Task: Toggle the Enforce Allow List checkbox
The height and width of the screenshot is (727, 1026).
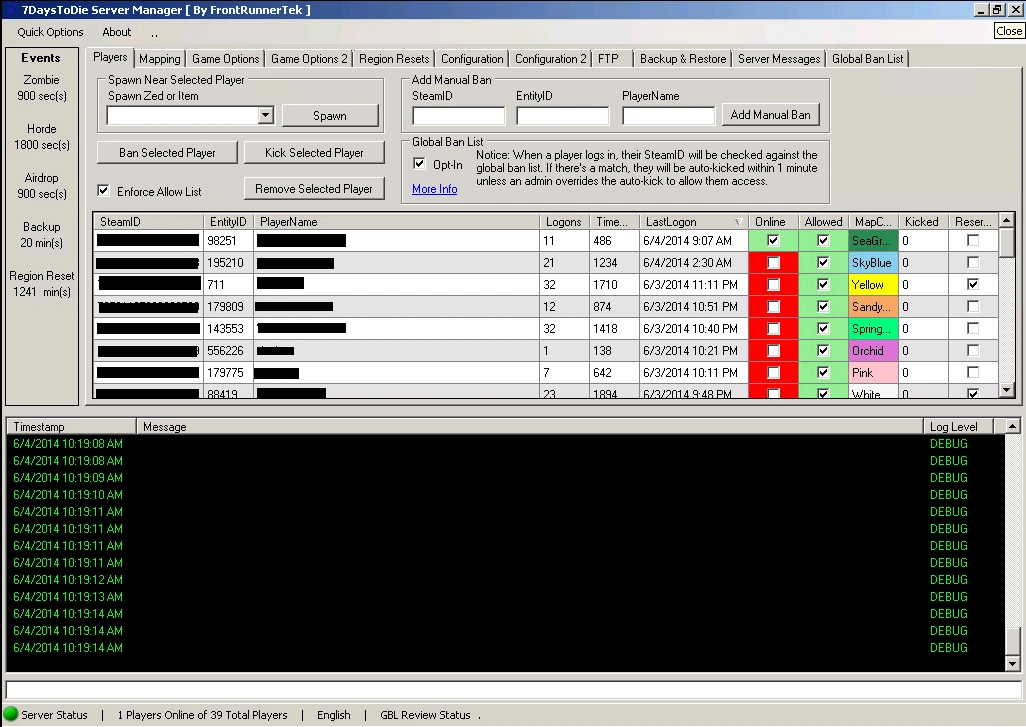Action: (x=103, y=191)
